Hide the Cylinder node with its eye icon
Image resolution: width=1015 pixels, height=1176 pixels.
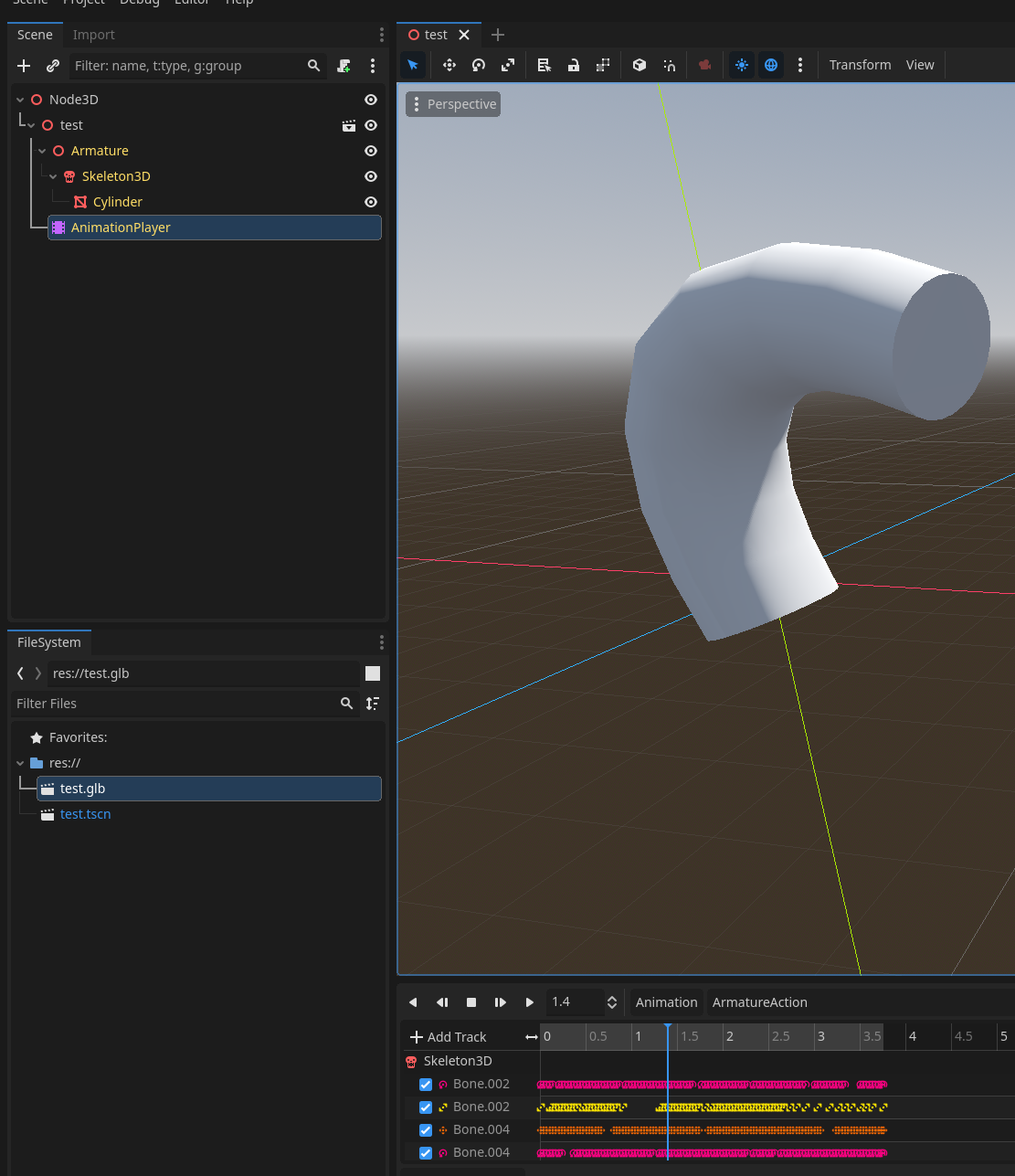point(370,202)
